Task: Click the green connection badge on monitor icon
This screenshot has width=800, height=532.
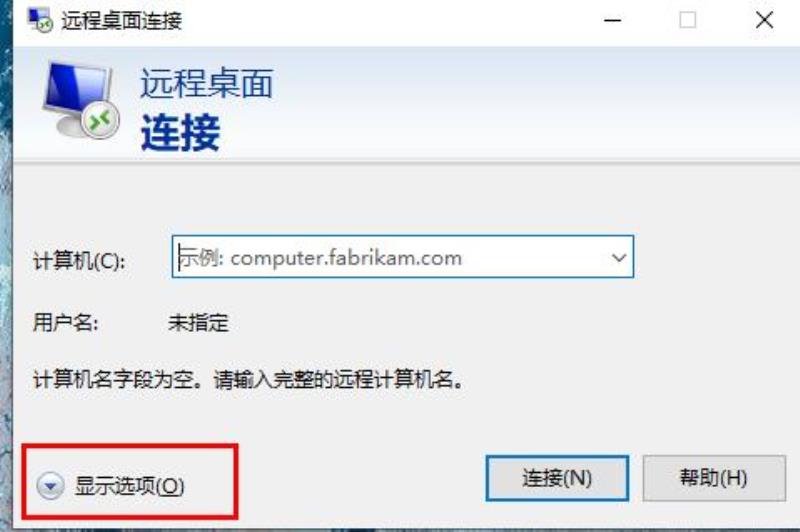Action: click(100, 119)
